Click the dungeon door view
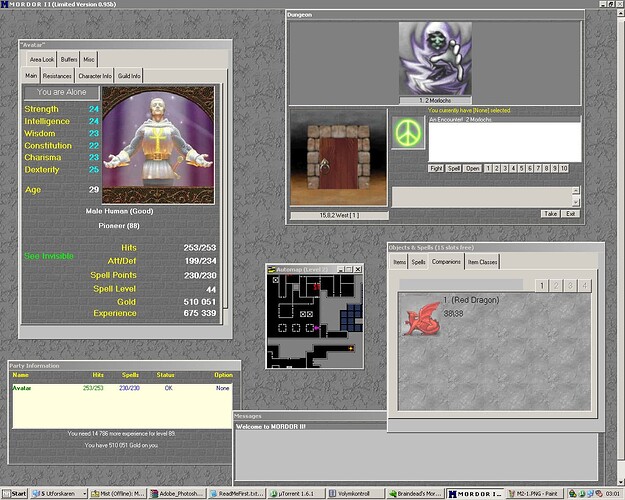The width and height of the screenshot is (625, 500). 338,158
